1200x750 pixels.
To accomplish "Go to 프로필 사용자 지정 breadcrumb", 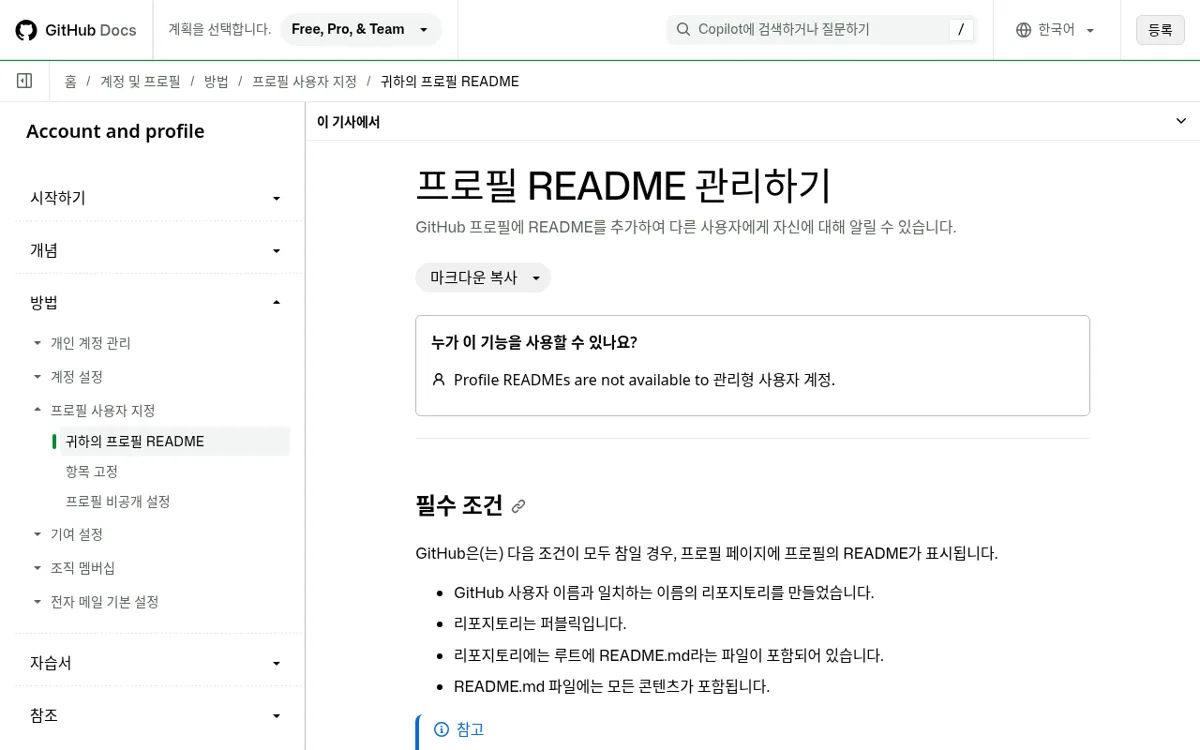I will point(304,81).
